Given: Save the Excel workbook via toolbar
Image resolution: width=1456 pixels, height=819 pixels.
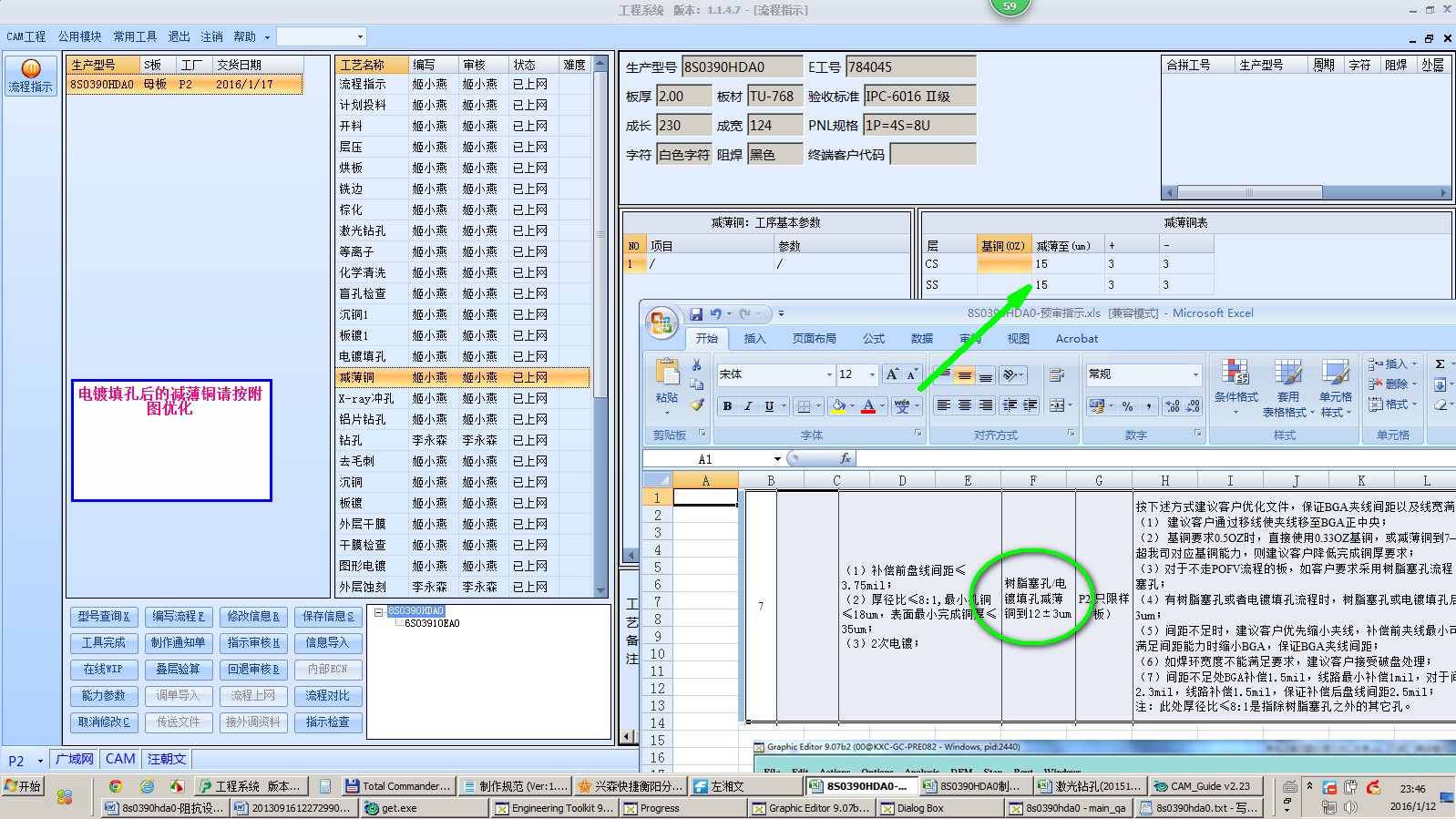Looking at the screenshot, I should click(x=696, y=314).
